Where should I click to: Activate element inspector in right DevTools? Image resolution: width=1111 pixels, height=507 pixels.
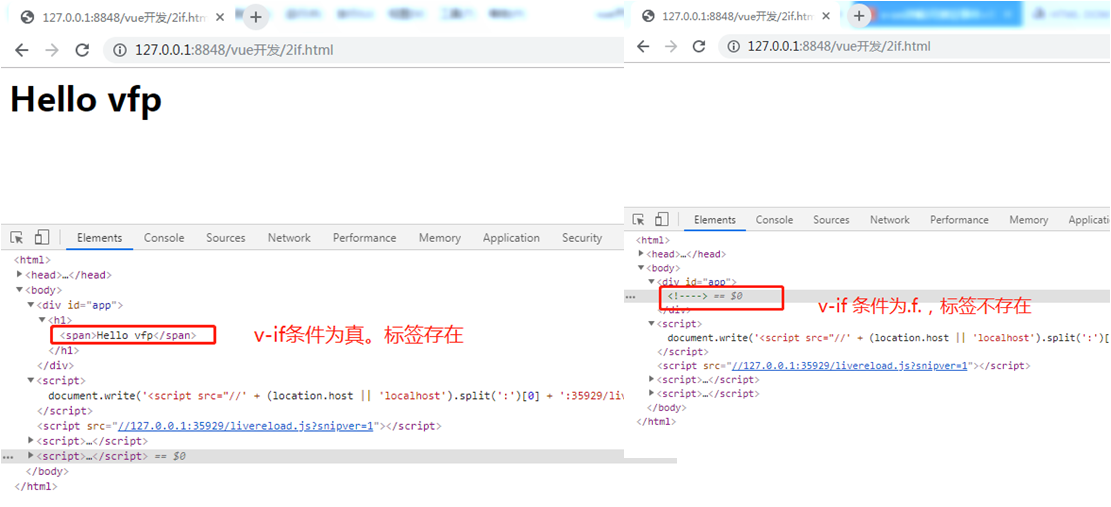[639, 220]
